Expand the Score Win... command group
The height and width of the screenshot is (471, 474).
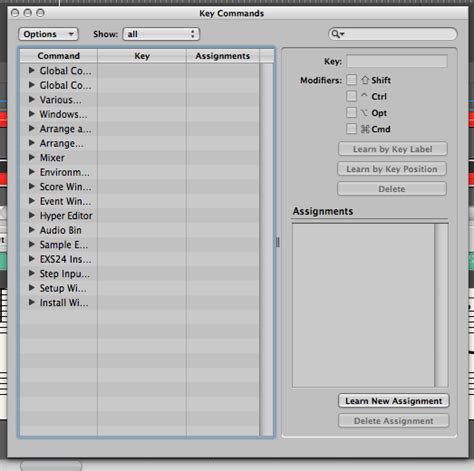coord(32,186)
